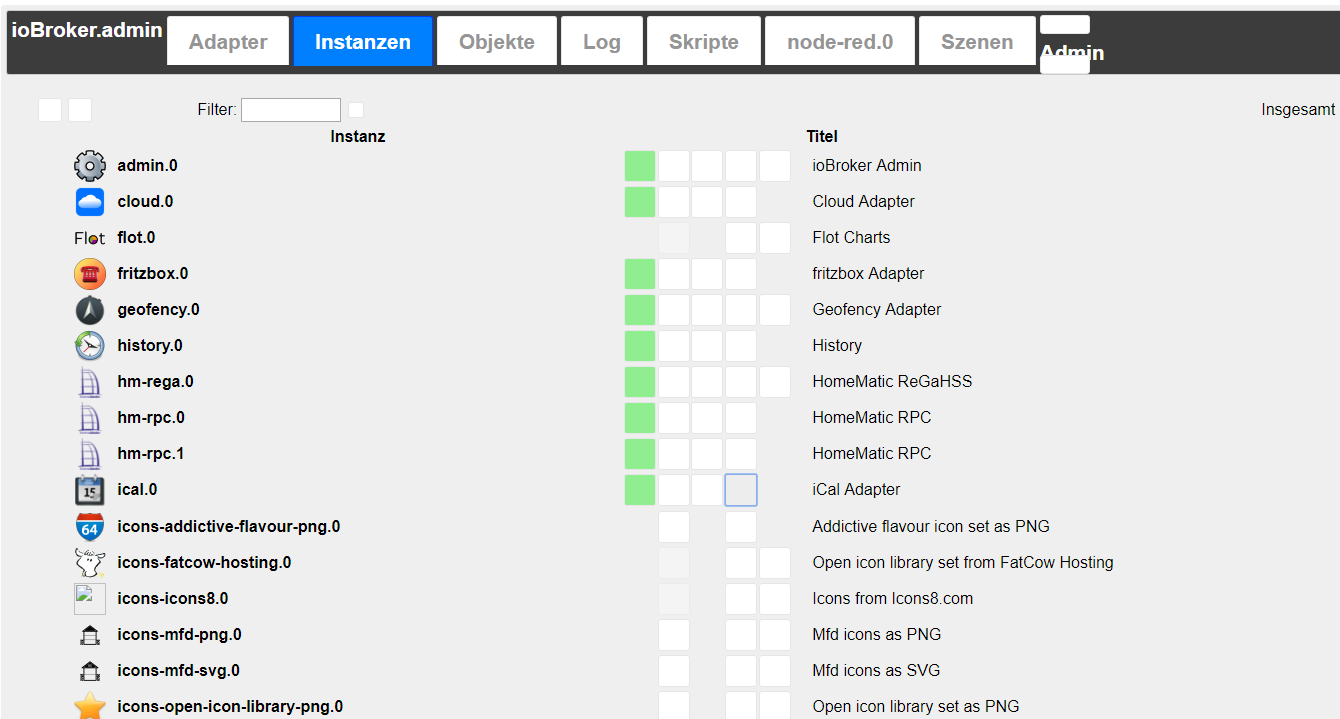
Task: Toggle green run state of admin.0
Action: point(640,166)
